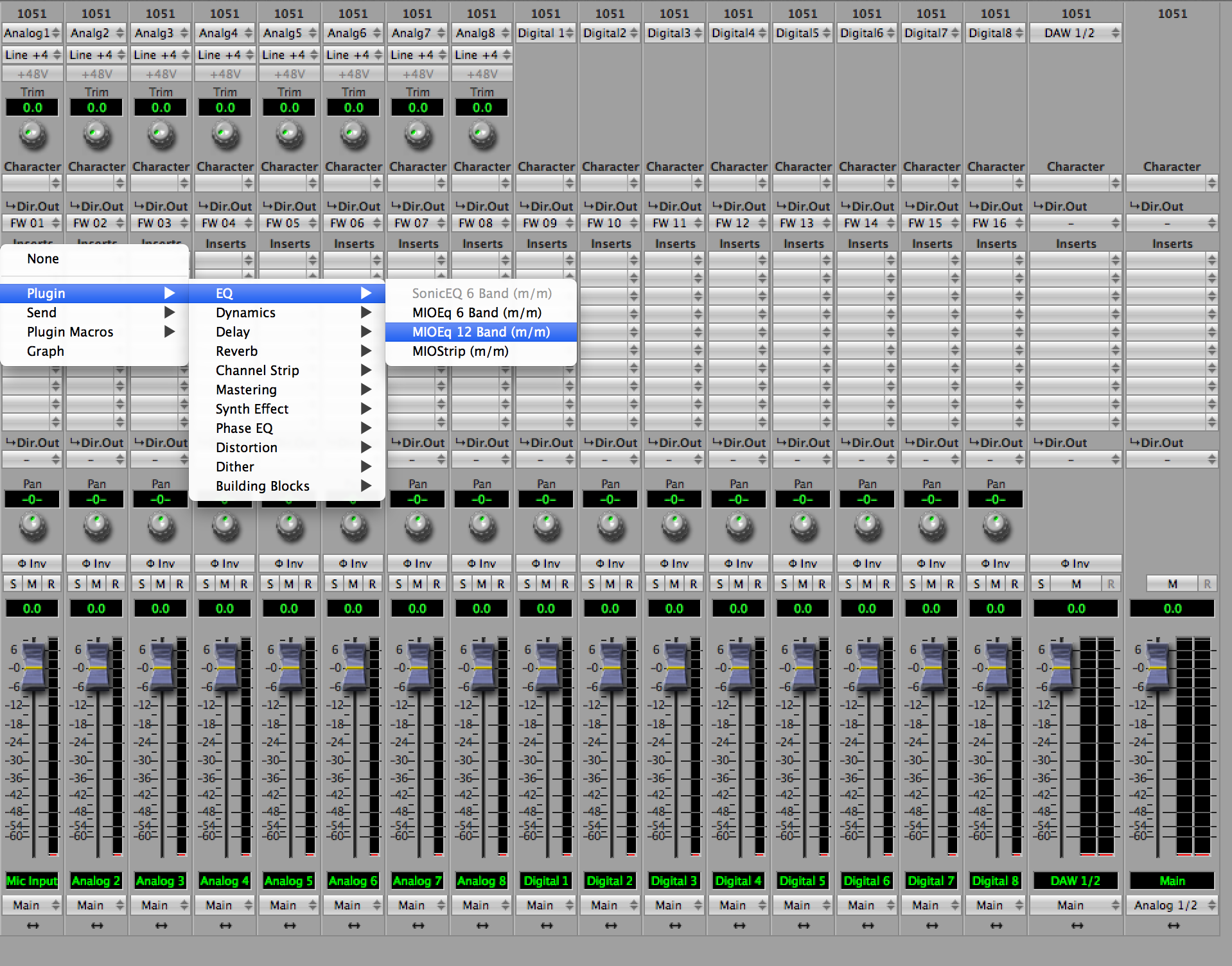Solo the Mic Input channel
Screen dimensions: 1232x966
pos(13,584)
